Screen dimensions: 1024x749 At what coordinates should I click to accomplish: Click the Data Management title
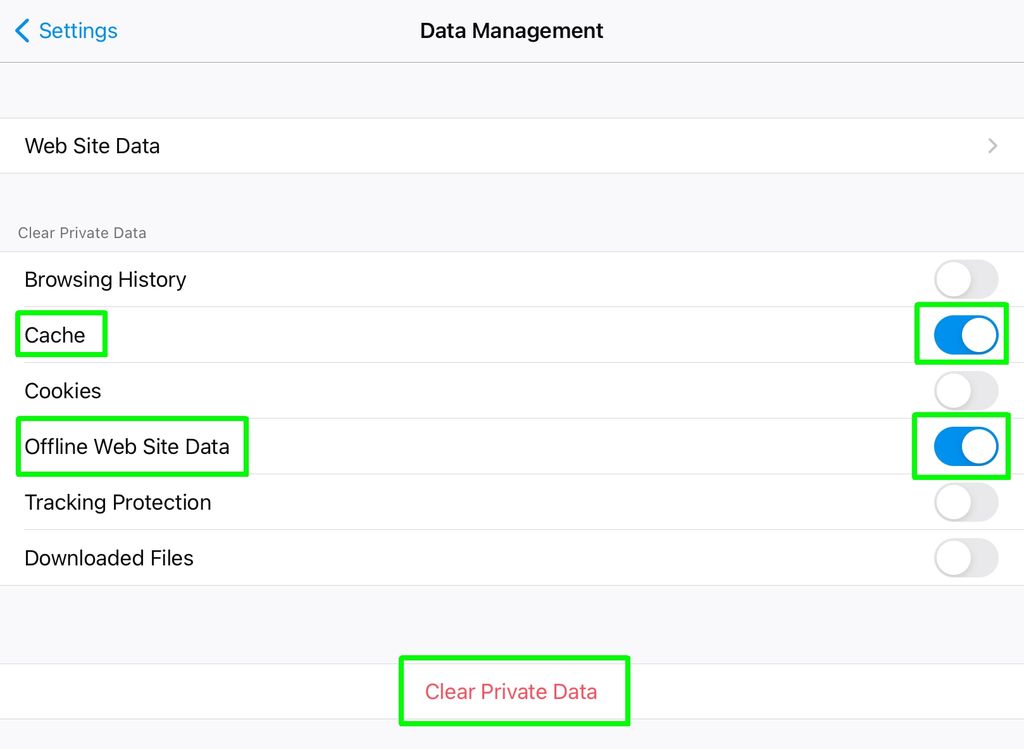point(511,31)
